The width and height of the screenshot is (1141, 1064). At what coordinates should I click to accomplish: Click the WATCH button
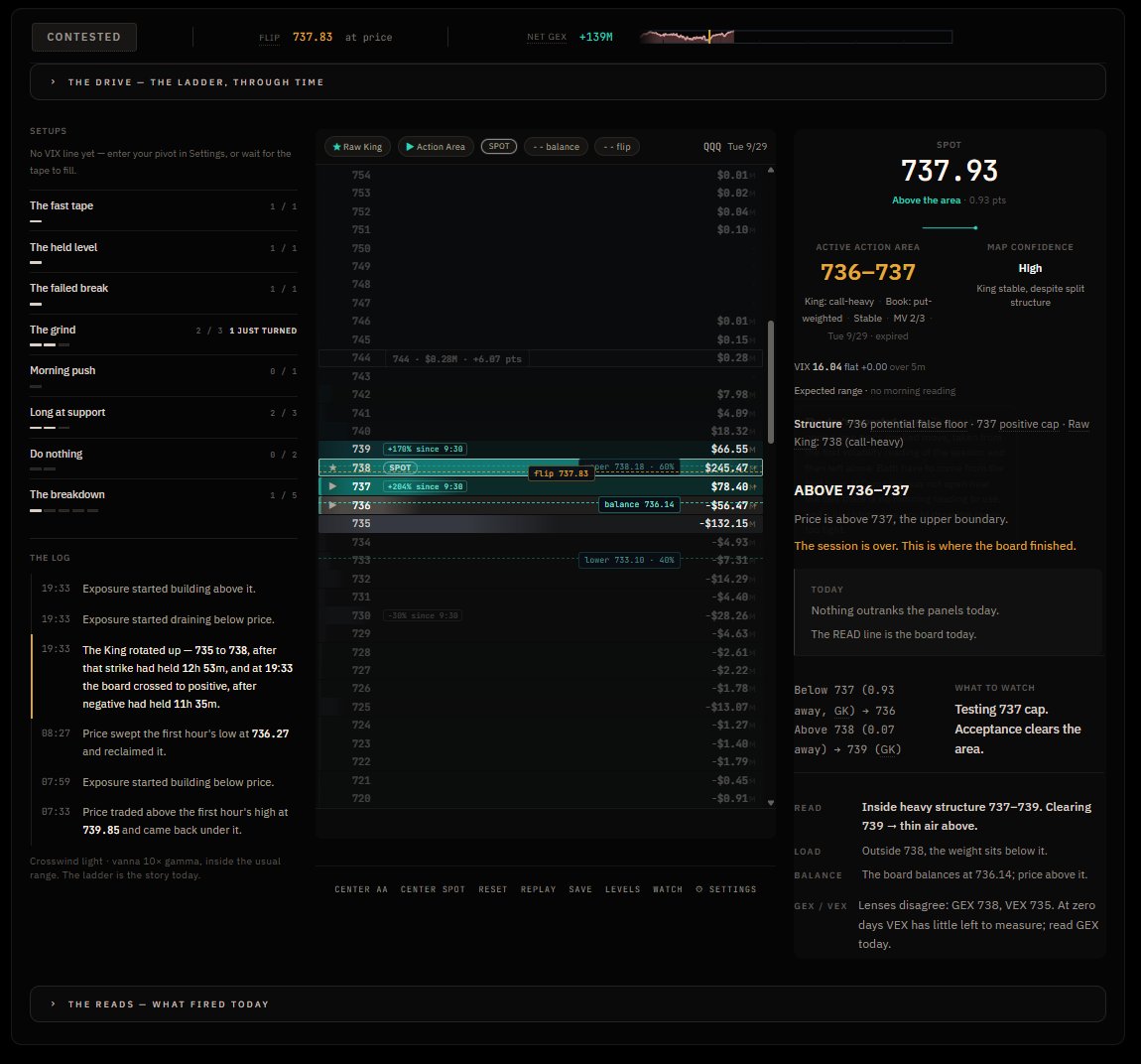(x=668, y=889)
